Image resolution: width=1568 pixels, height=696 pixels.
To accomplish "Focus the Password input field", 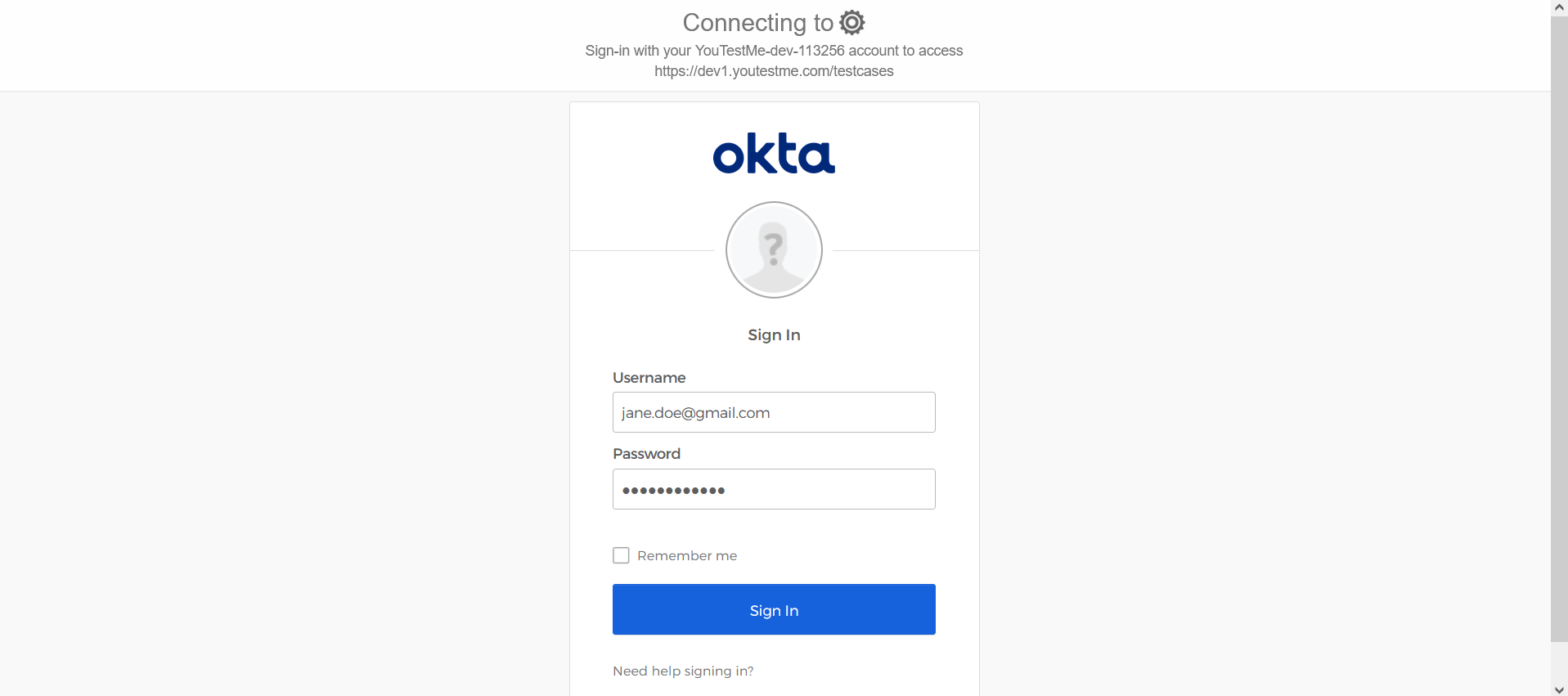I will [774, 489].
